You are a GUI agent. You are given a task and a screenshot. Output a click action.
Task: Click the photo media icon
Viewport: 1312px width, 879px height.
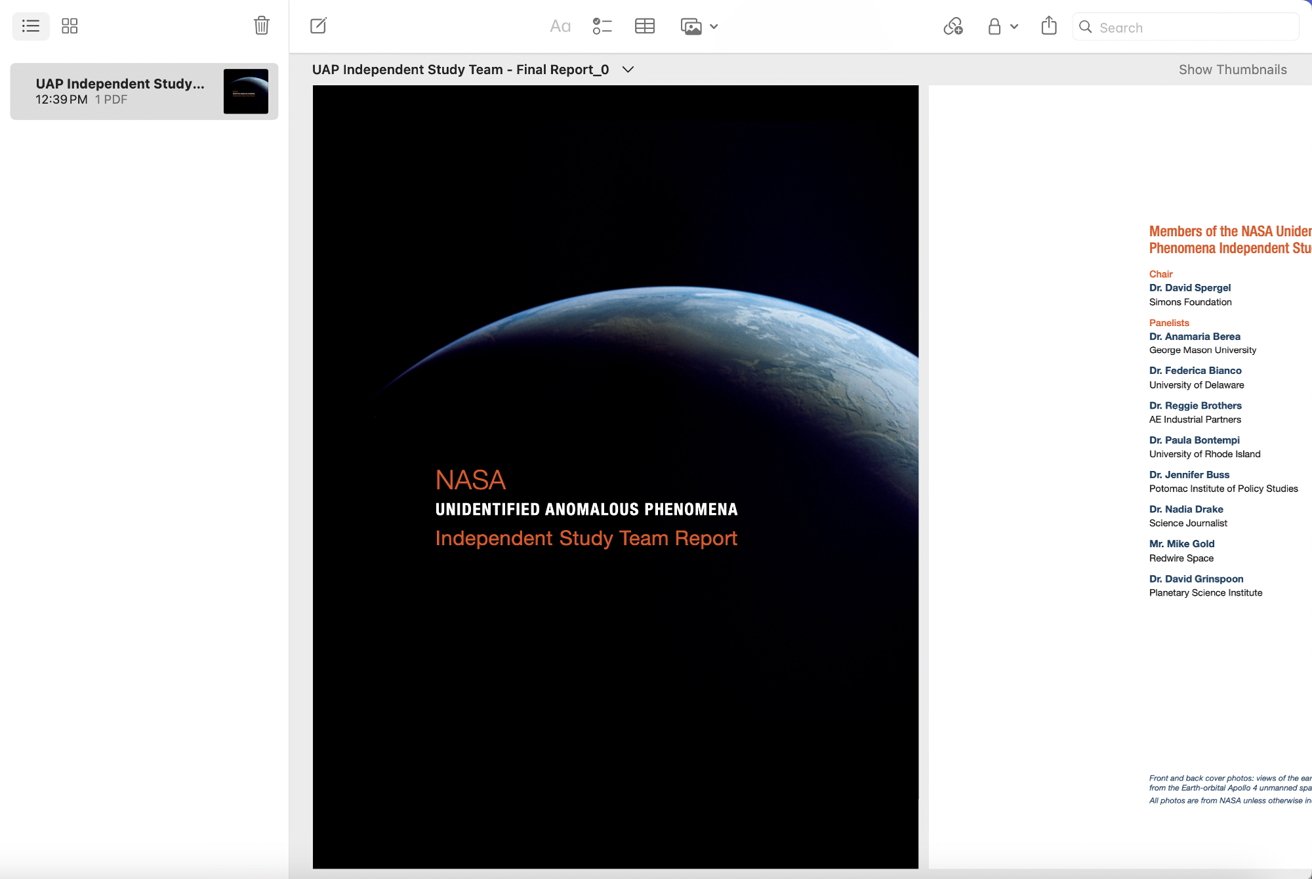coord(691,27)
